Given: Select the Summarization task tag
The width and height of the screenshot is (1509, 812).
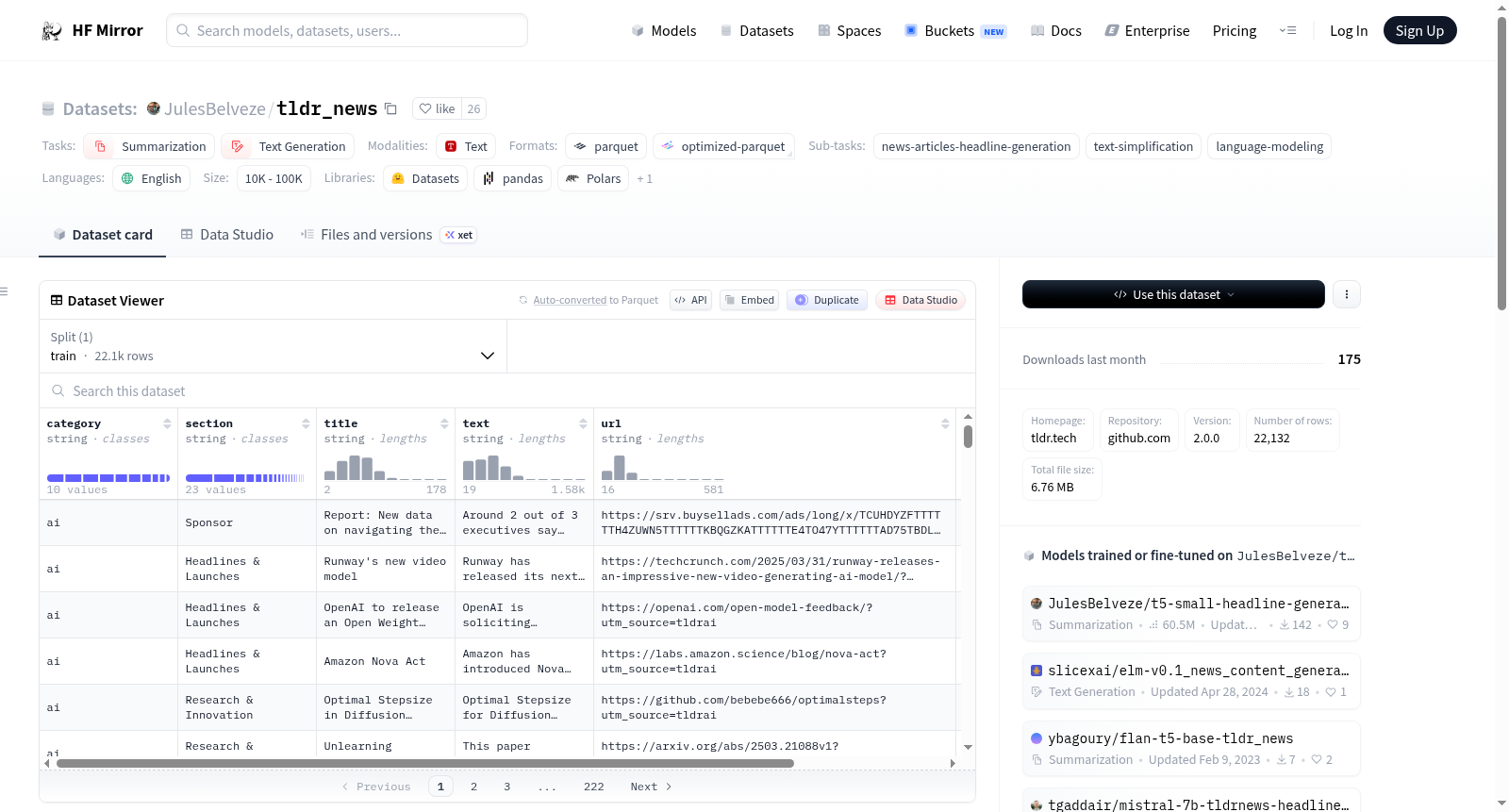Looking at the screenshot, I should pyautogui.click(x=149, y=146).
